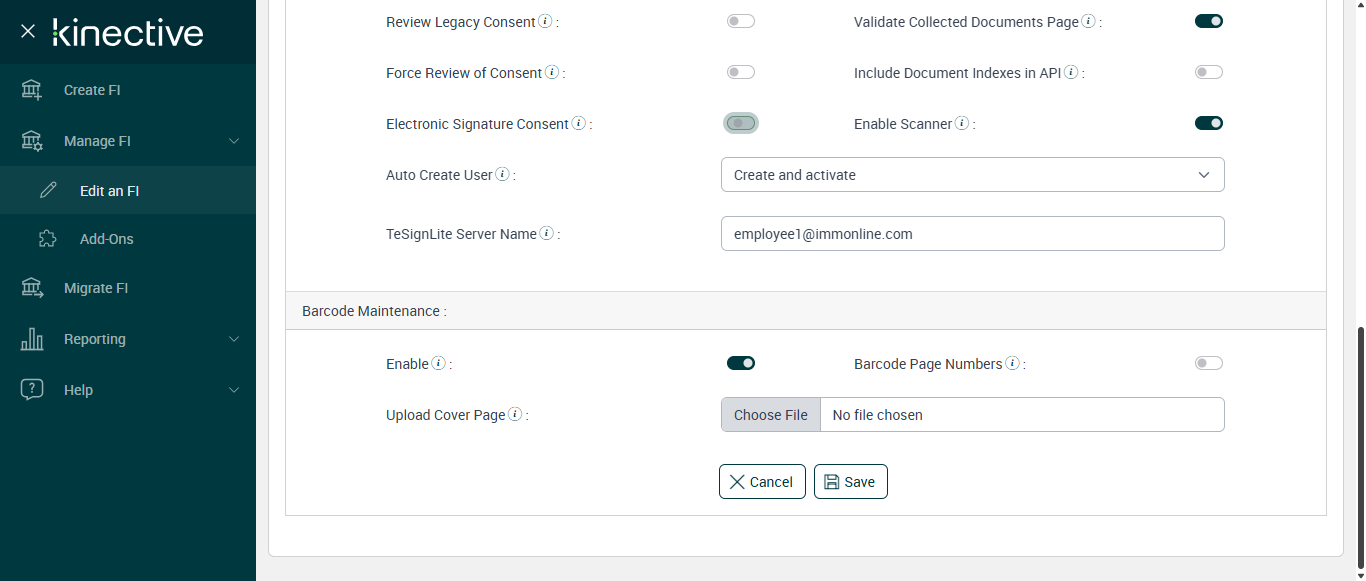Toggle the Electronic Signature Consent switch

click(741, 123)
